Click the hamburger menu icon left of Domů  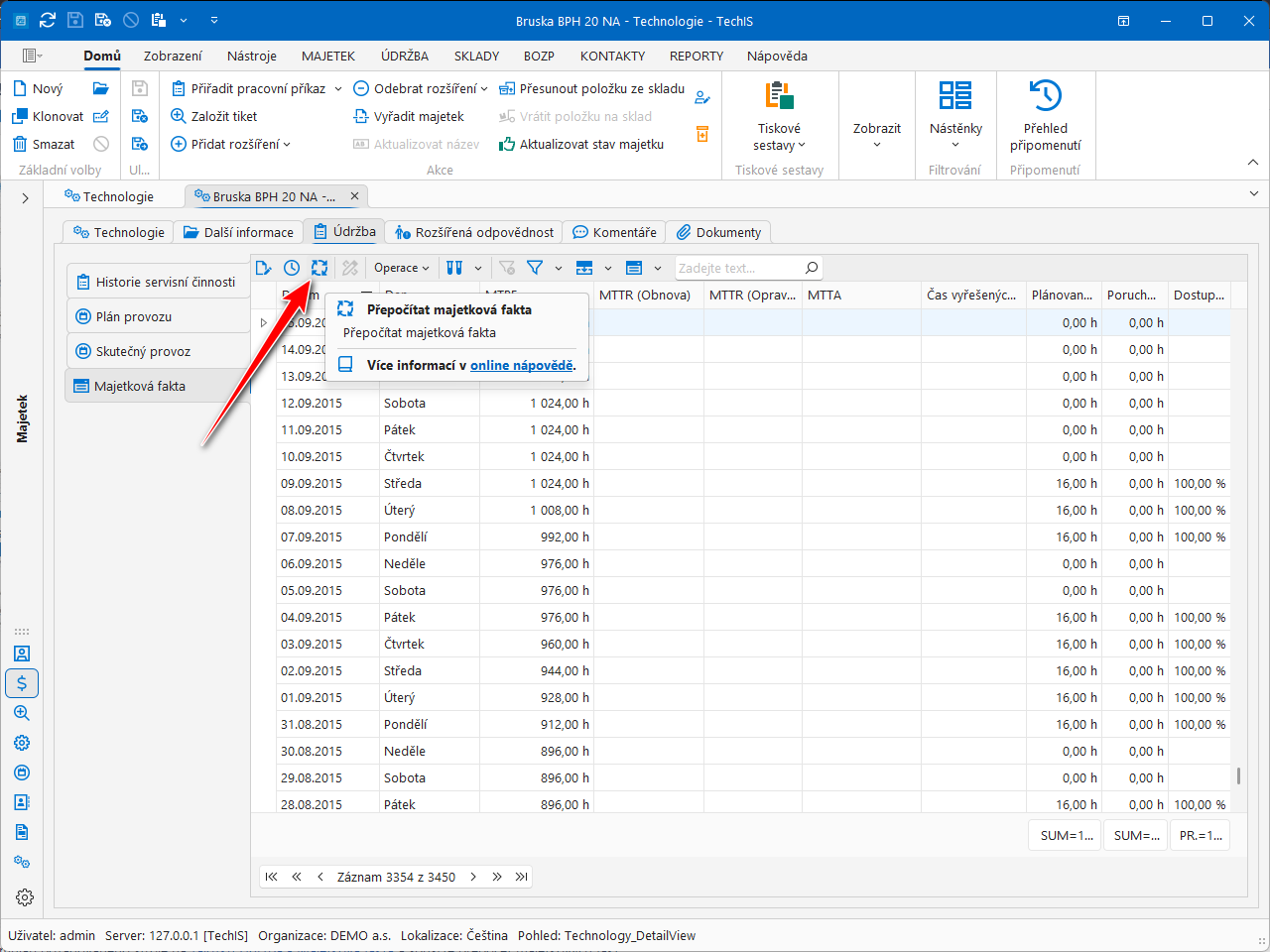(x=32, y=56)
